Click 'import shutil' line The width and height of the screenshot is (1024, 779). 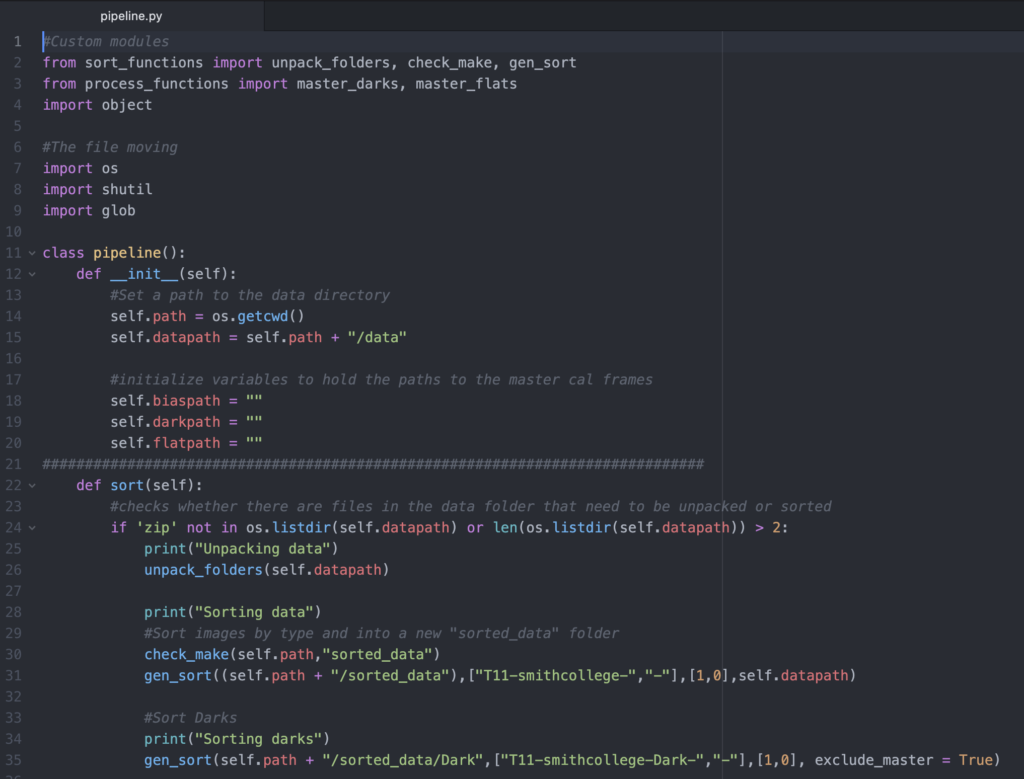click(97, 189)
